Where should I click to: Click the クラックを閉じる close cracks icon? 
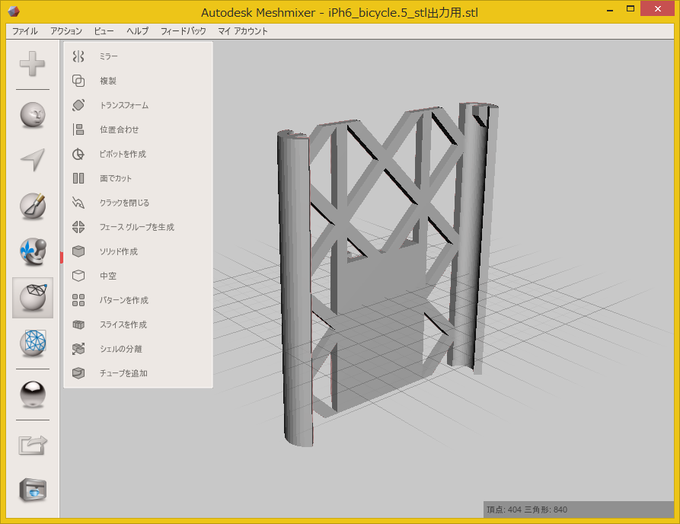pos(78,203)
